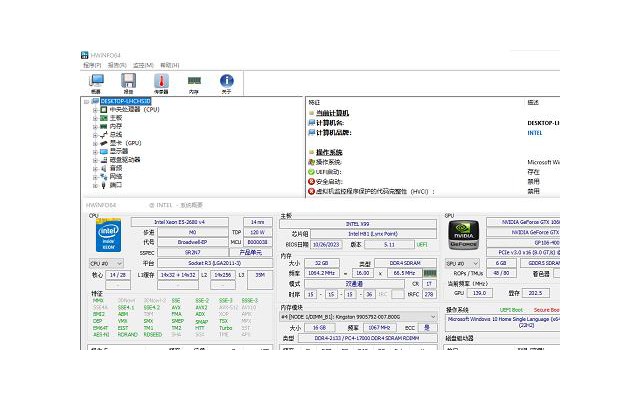Click the 1064.2 MHz memory frequency value

(x=322, y=273)
